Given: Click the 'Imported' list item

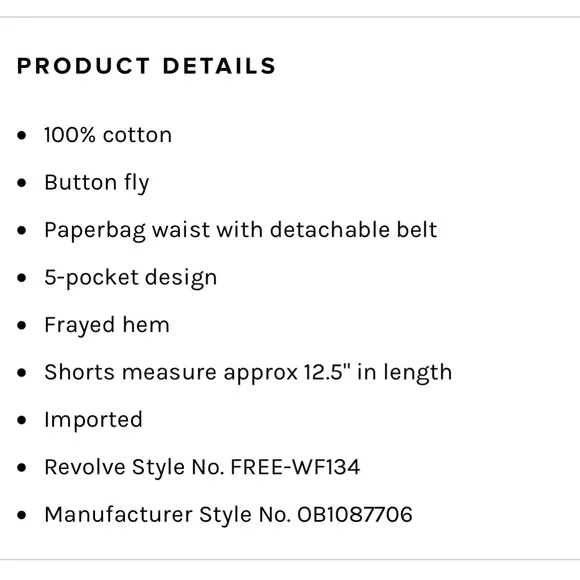Looking at the screenshot, I should (93, 420).
